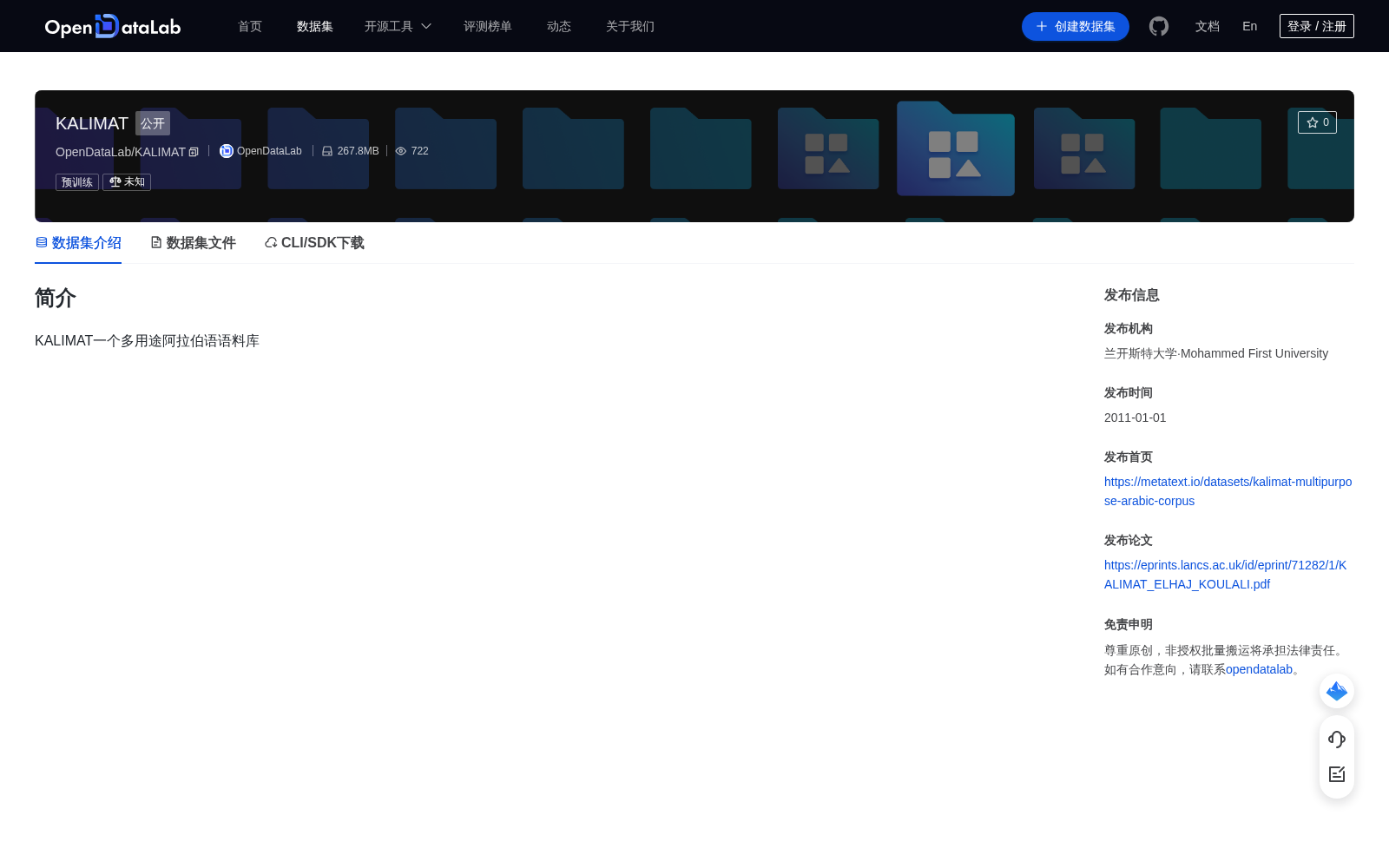Copy the OpenDataLab/KALIMAT path icon
Image resolution: width=1389 pixels, height=868 pixels.
coord(194,152)
